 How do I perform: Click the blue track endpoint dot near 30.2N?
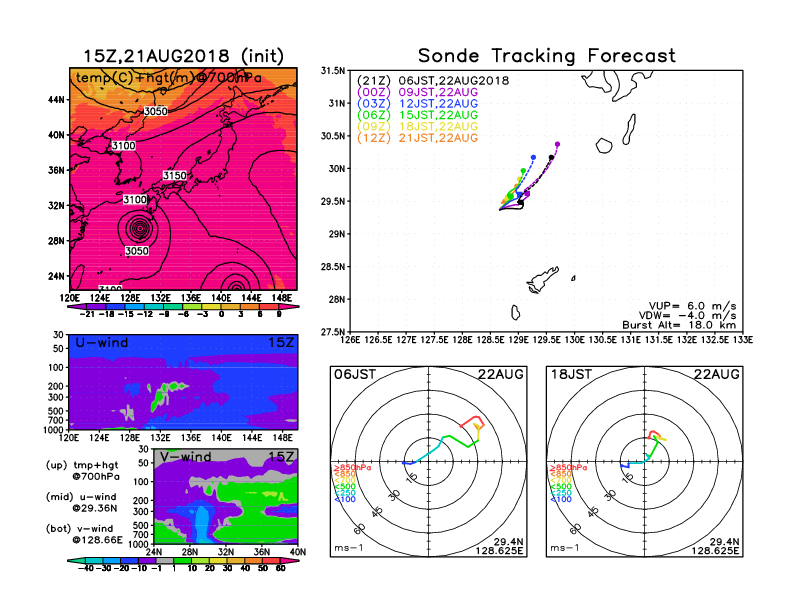pos(533,158)
